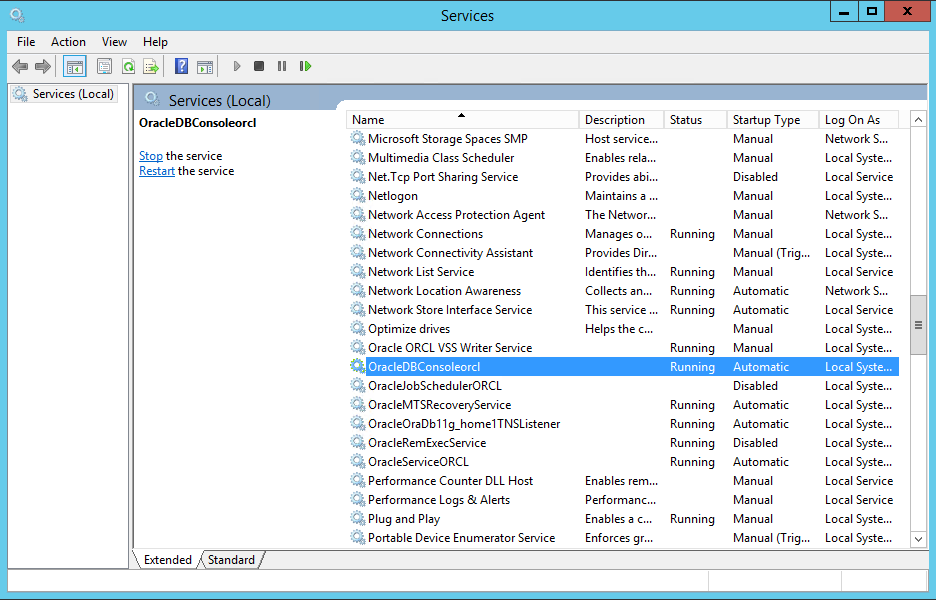Image resolution: width=936 pixels, height=600 pixels.
Task: Click gear icon beside OracleDBConsoleorcl row
Action: click(358, 366)
